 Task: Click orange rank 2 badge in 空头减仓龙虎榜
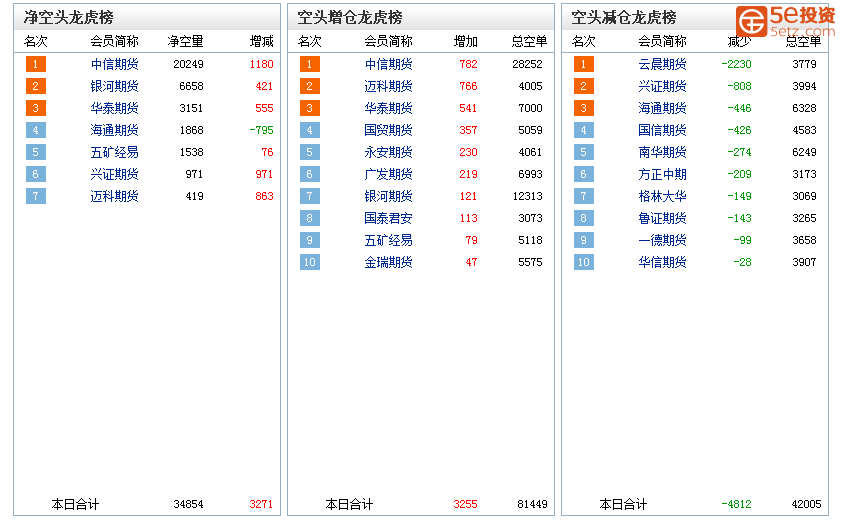pos(584,87)
